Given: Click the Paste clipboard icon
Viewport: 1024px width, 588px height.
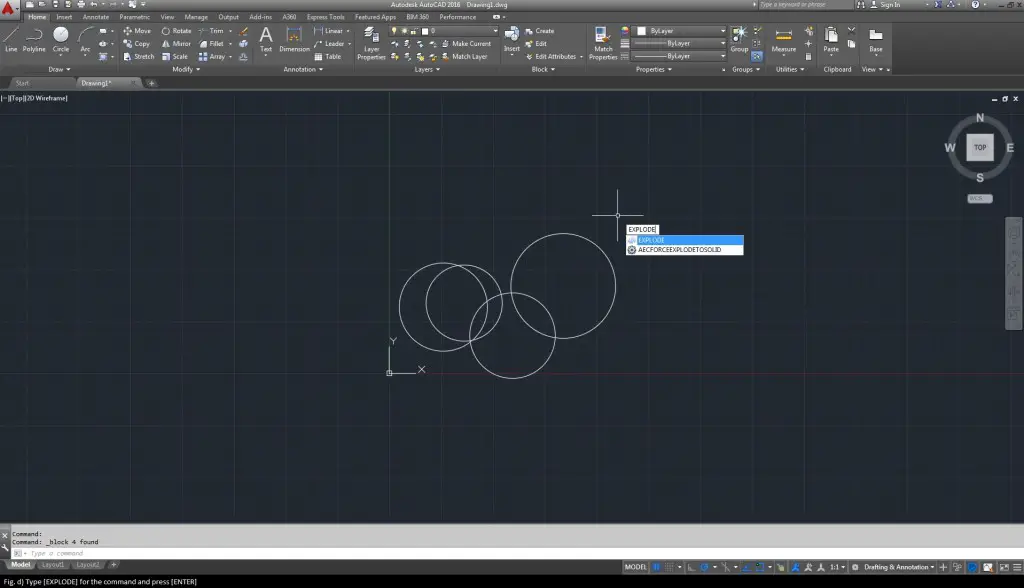Looking at the screenshot, I should coord(831,38).
